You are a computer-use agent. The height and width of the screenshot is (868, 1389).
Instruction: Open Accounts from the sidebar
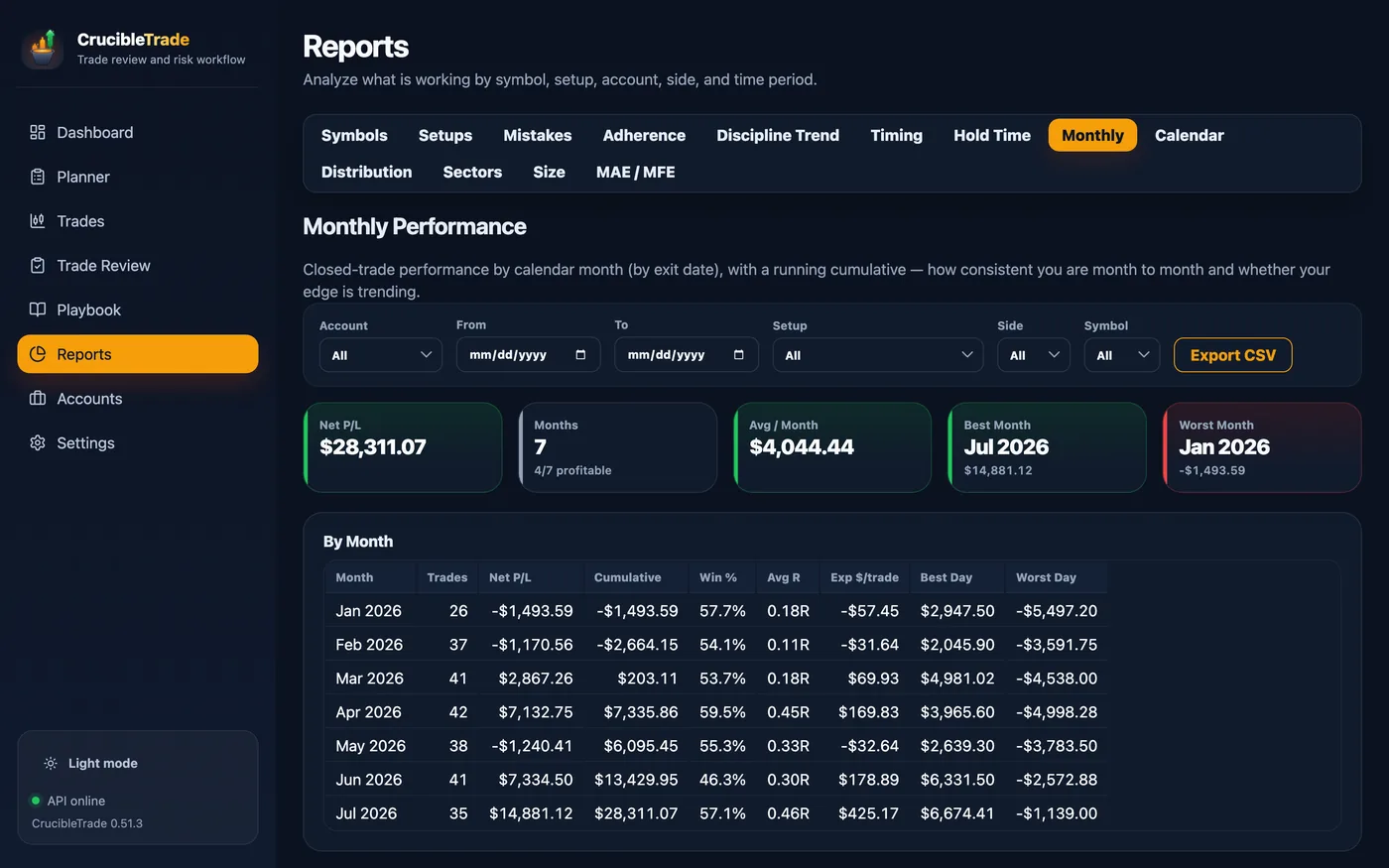[138, 398]
